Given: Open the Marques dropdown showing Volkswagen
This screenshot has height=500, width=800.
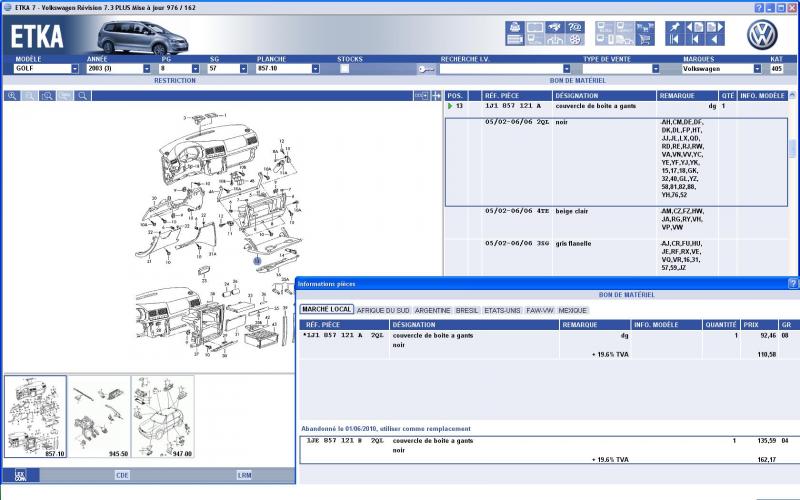Looking at the screenshot, I should pos(757,69).
